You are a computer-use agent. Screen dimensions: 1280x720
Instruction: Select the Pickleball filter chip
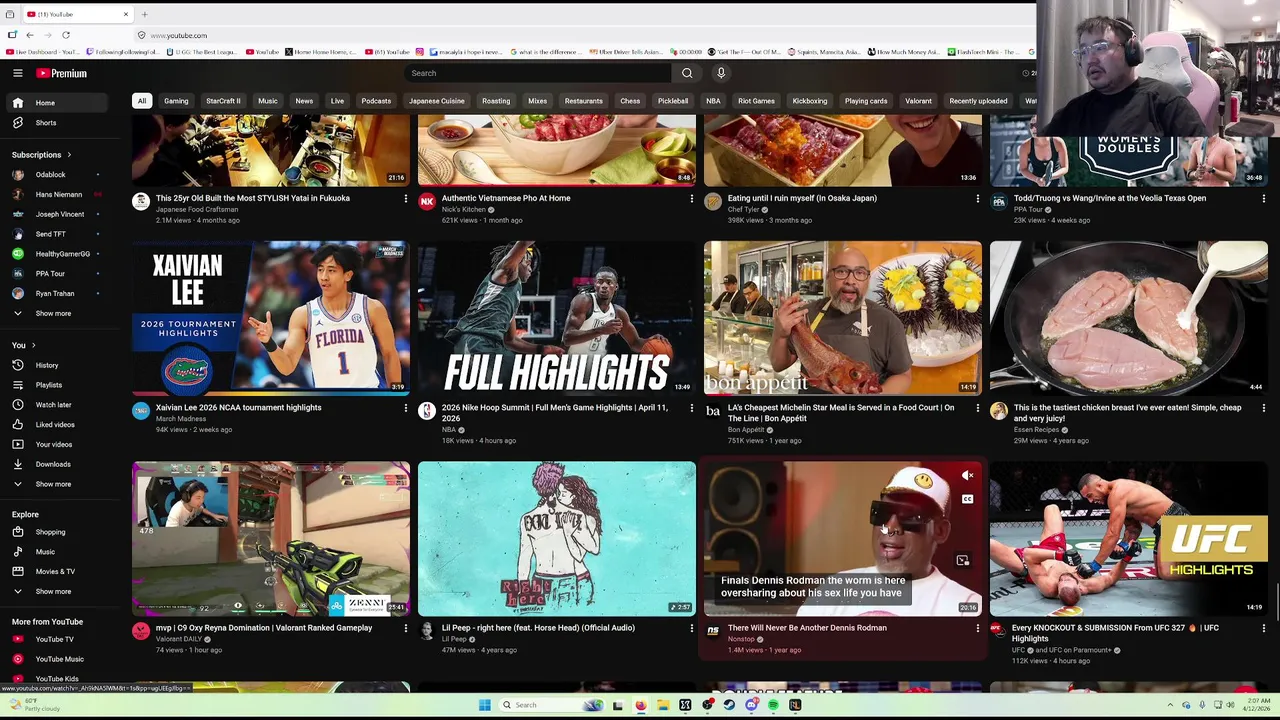pos(673,101)
